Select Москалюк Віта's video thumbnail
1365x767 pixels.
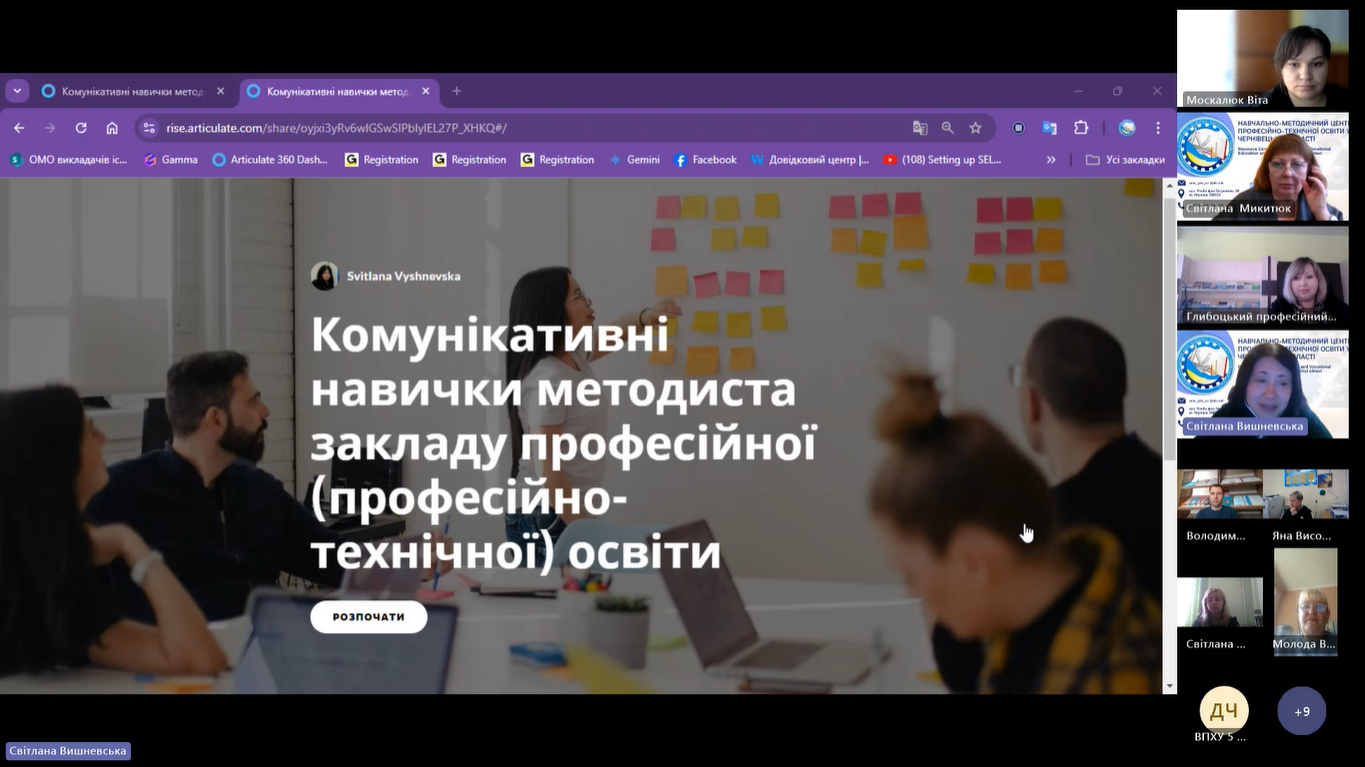(1262, 58)
